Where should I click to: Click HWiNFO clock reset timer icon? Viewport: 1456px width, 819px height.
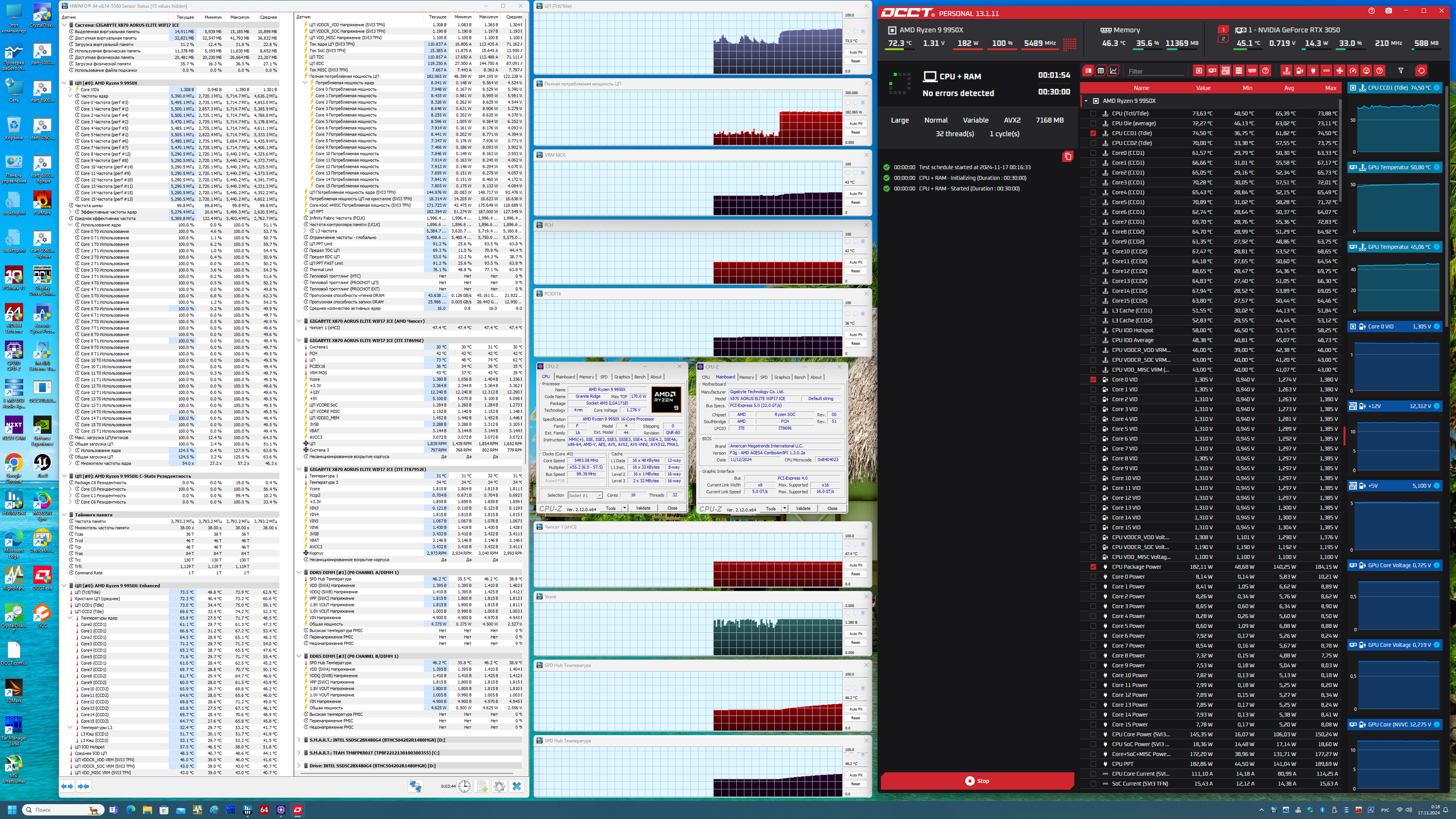464,786
